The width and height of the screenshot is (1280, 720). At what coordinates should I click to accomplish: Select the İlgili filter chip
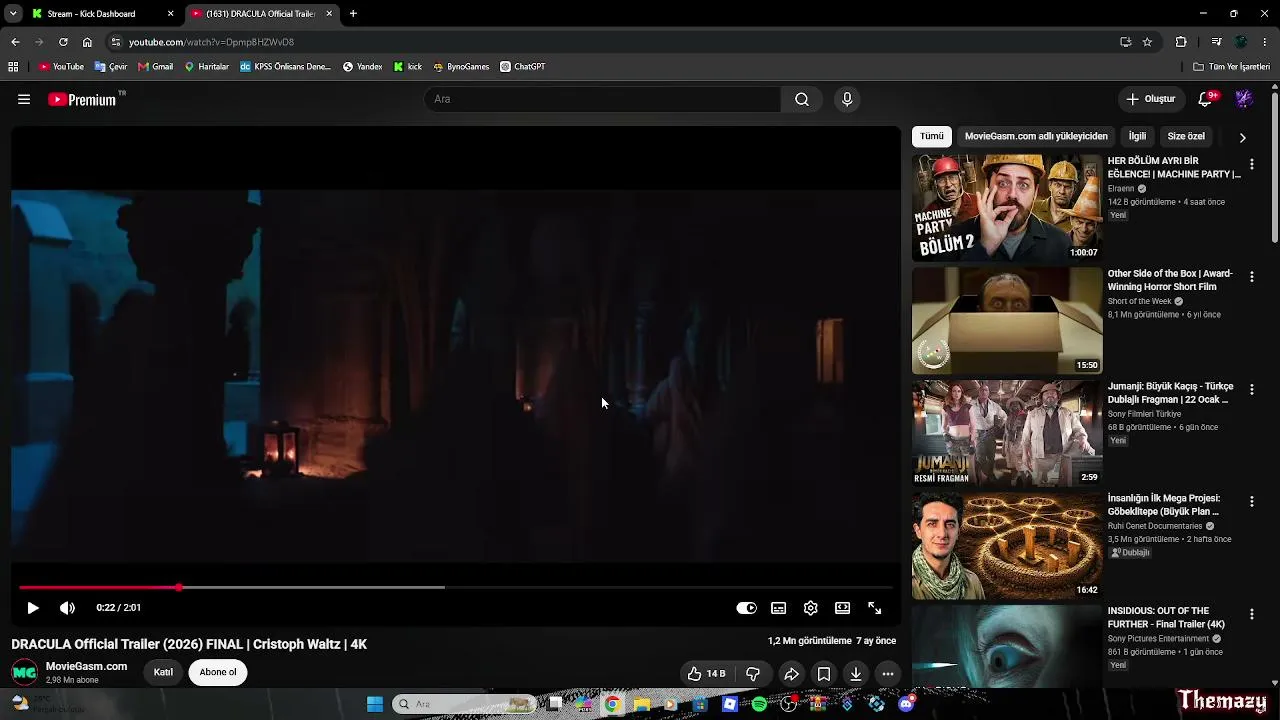pyautogui.click(x=1137, y=136)
